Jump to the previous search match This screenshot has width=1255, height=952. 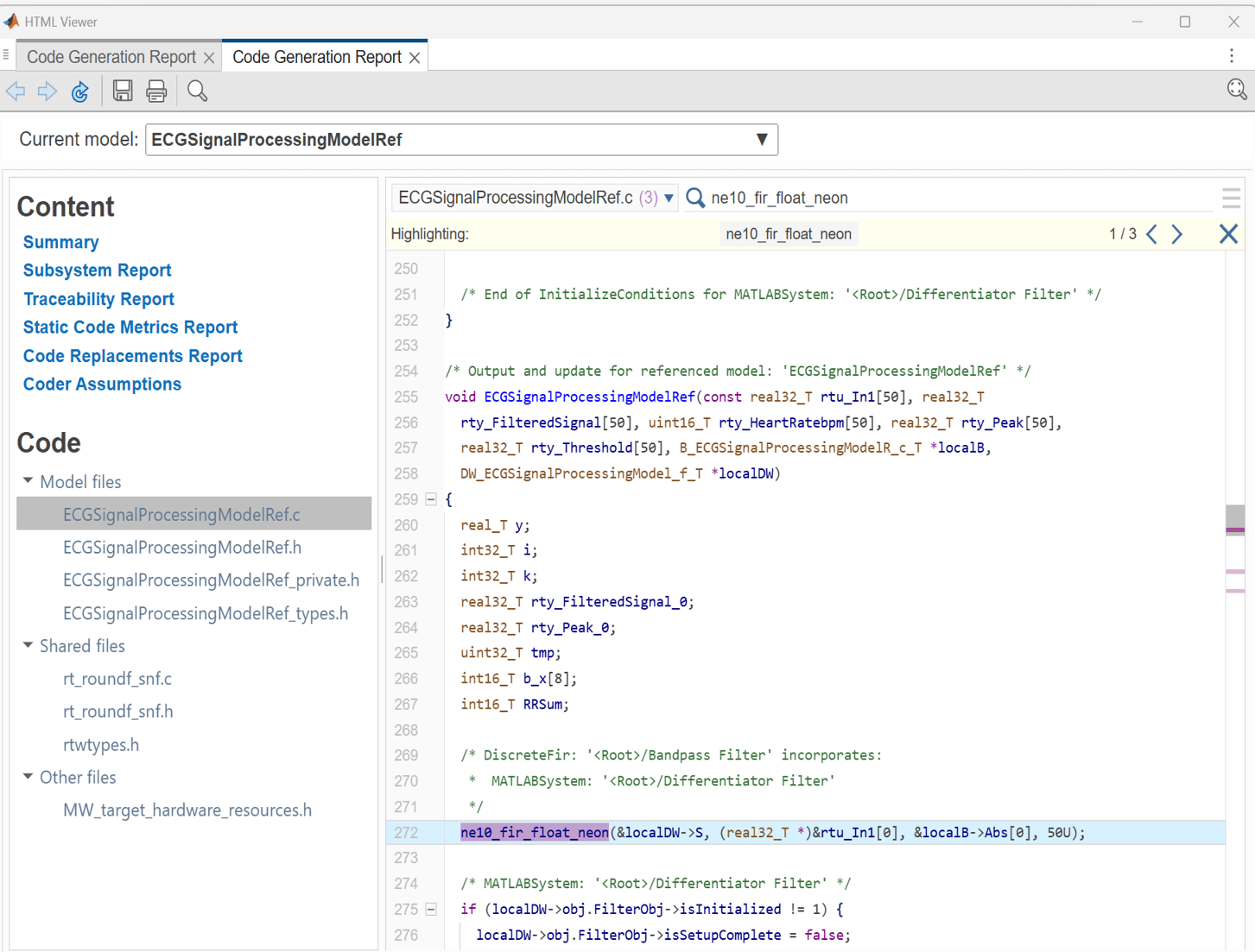pyautogui.click(x=1152, y=234)
